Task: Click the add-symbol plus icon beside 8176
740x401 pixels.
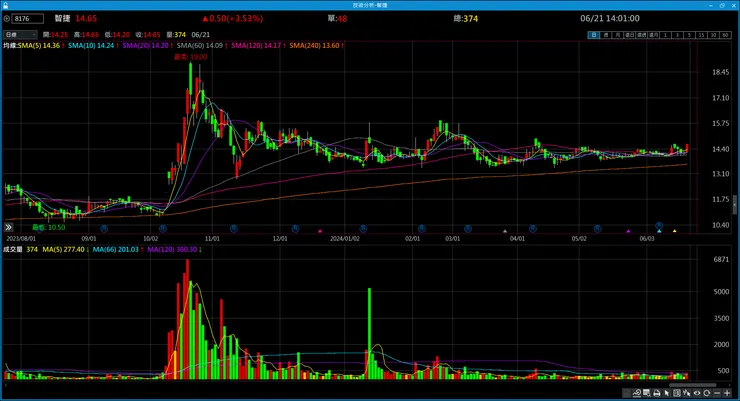Action: (x=7, y=19)
